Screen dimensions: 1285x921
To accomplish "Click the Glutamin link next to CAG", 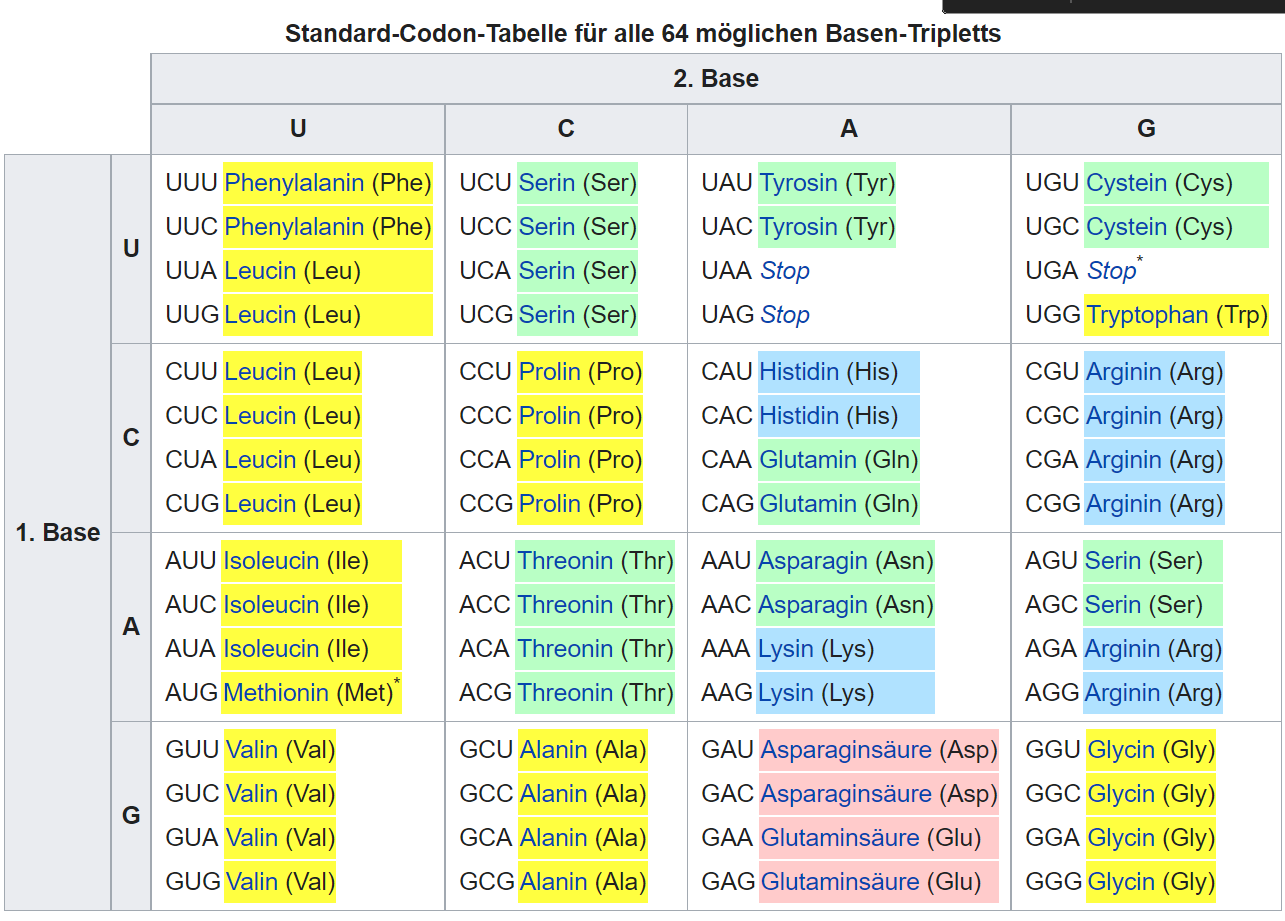I will point(808,504).
